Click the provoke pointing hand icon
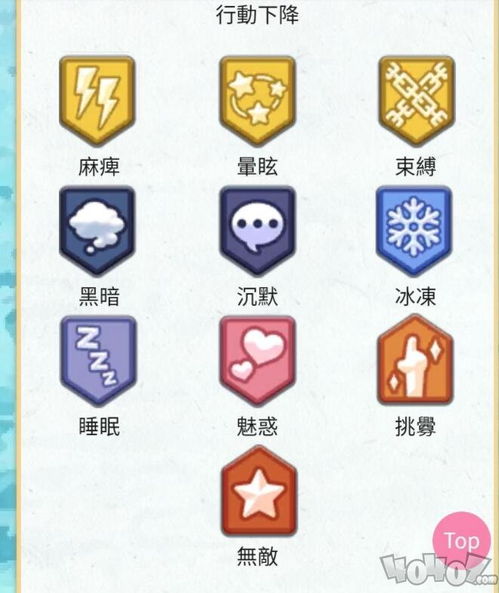 415,359
